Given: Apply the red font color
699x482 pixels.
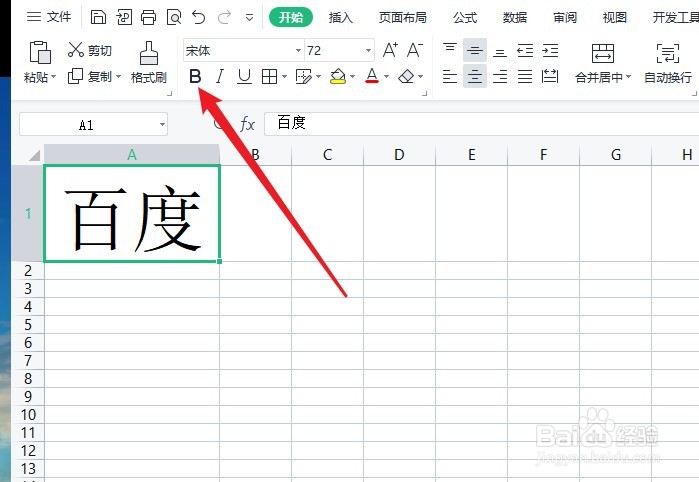Looking at the screenshot, I should point(372,76).
